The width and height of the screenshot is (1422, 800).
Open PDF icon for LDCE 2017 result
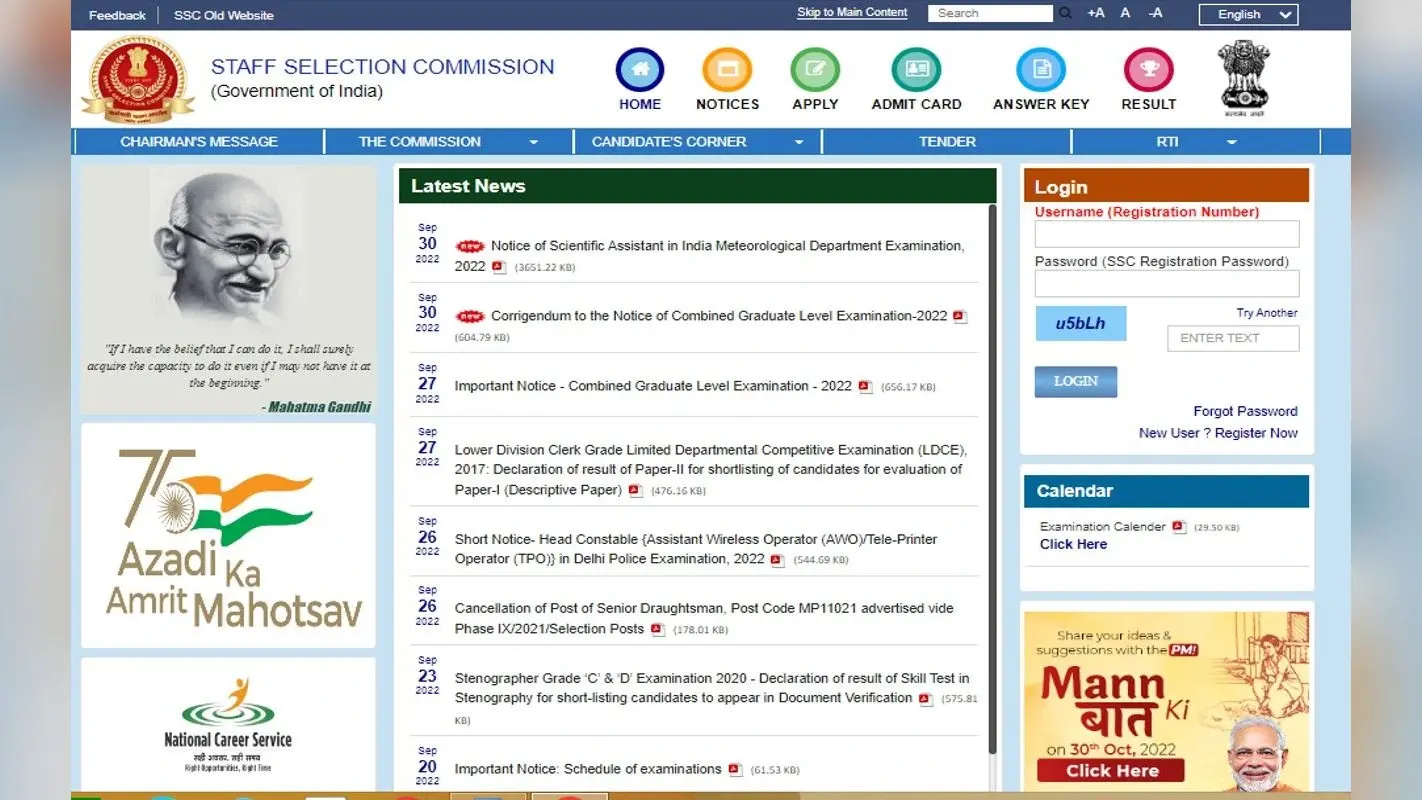(x=635, y=491)
